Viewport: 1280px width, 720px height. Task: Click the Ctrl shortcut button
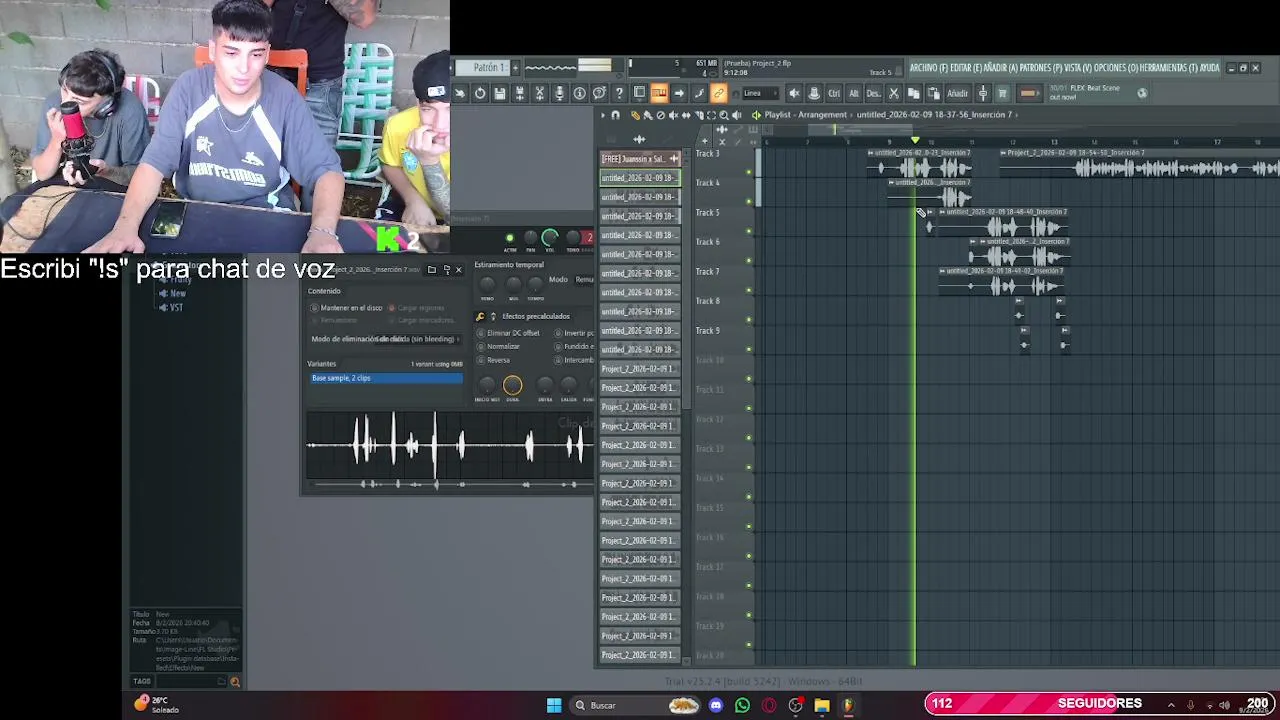point(834,93)
